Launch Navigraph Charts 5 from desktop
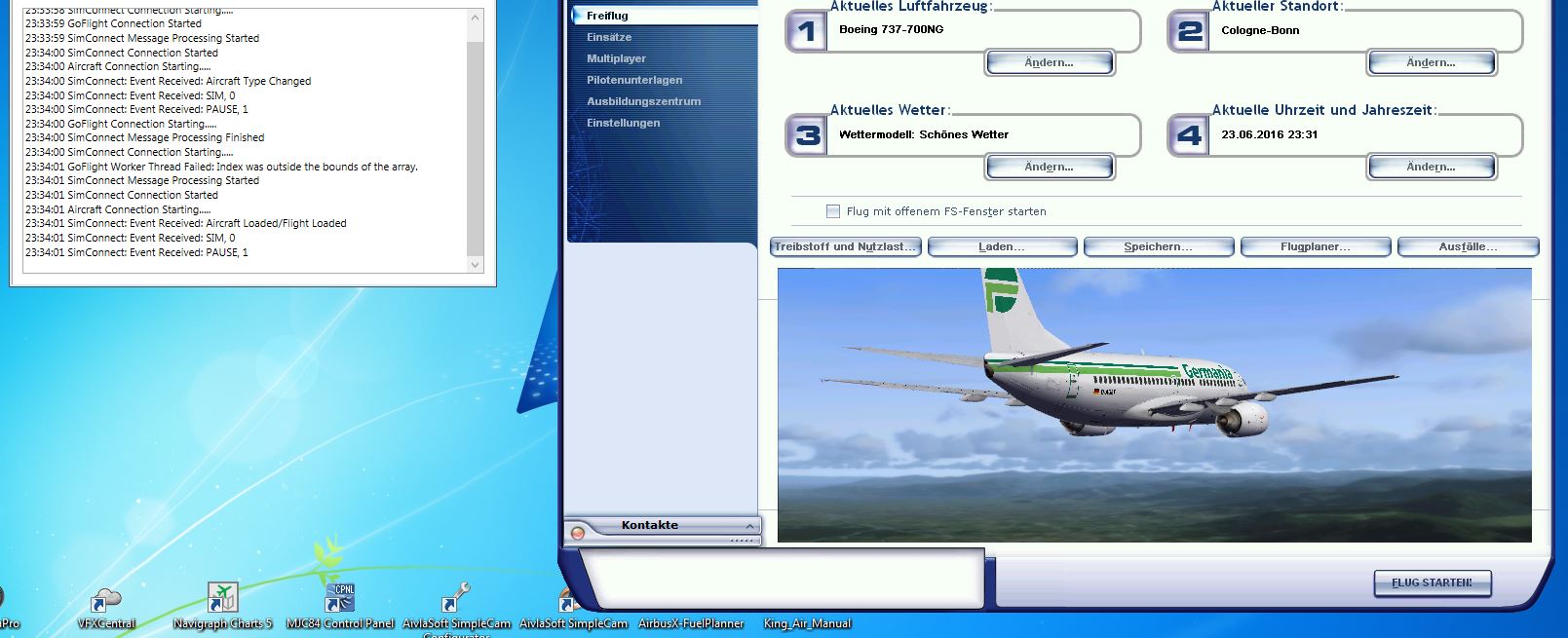Screen dimensions: 1568x638 [222, 598]
